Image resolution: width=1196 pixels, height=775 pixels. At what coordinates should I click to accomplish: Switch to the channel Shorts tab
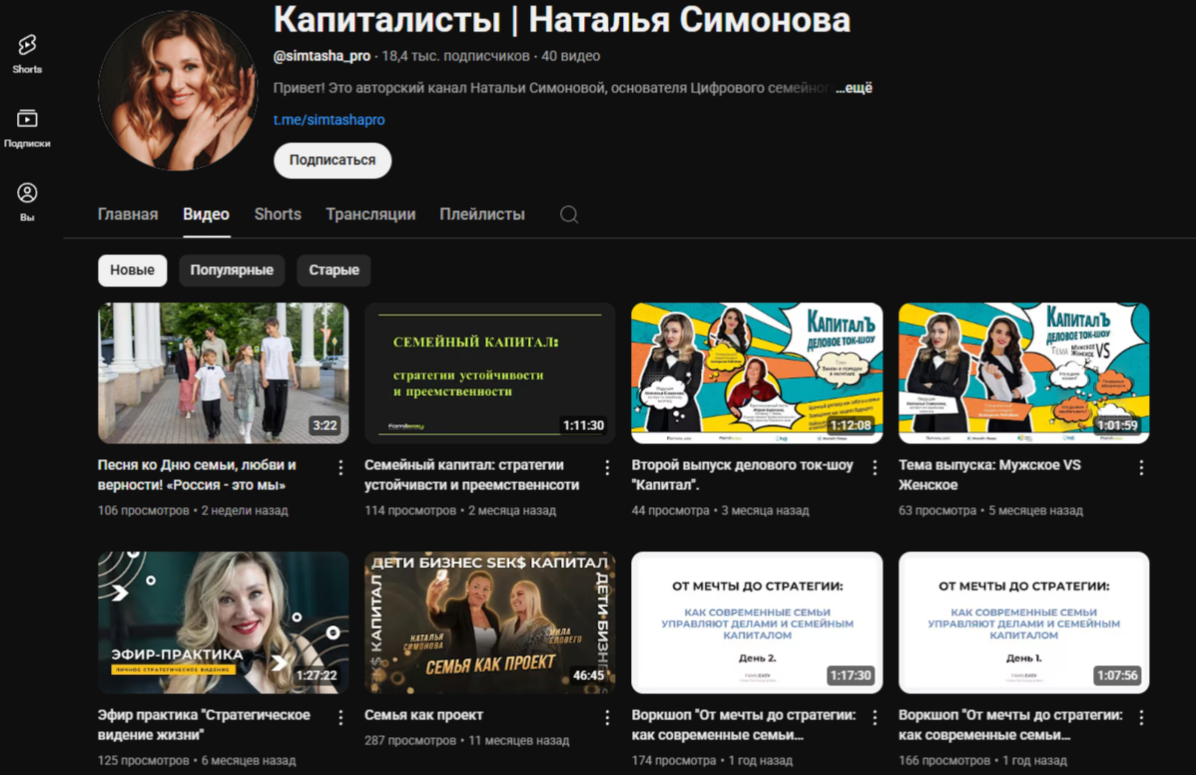tap(278, 214)
